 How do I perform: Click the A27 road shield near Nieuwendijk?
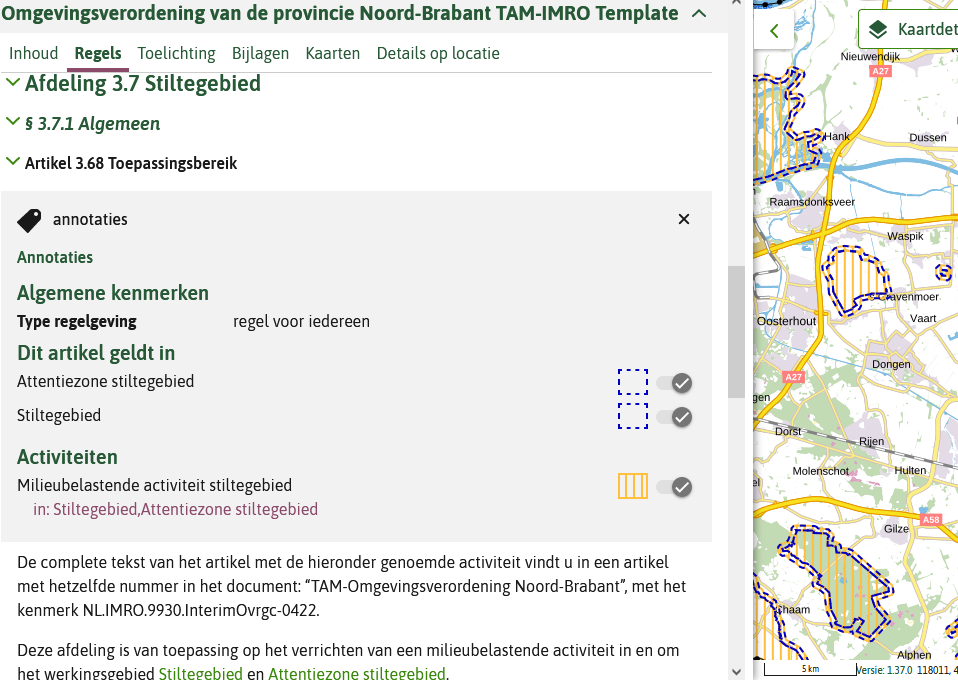880,71
